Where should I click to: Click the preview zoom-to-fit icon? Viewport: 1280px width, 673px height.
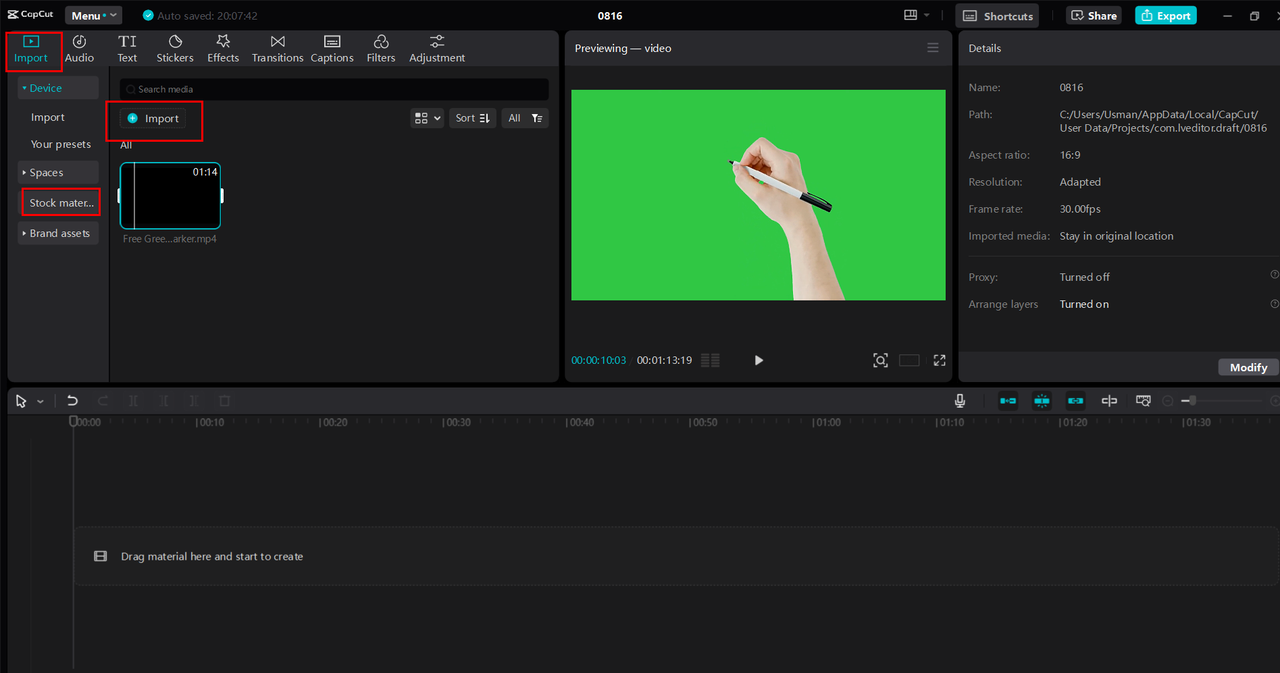pyautogui.click(x=880, y=360)
